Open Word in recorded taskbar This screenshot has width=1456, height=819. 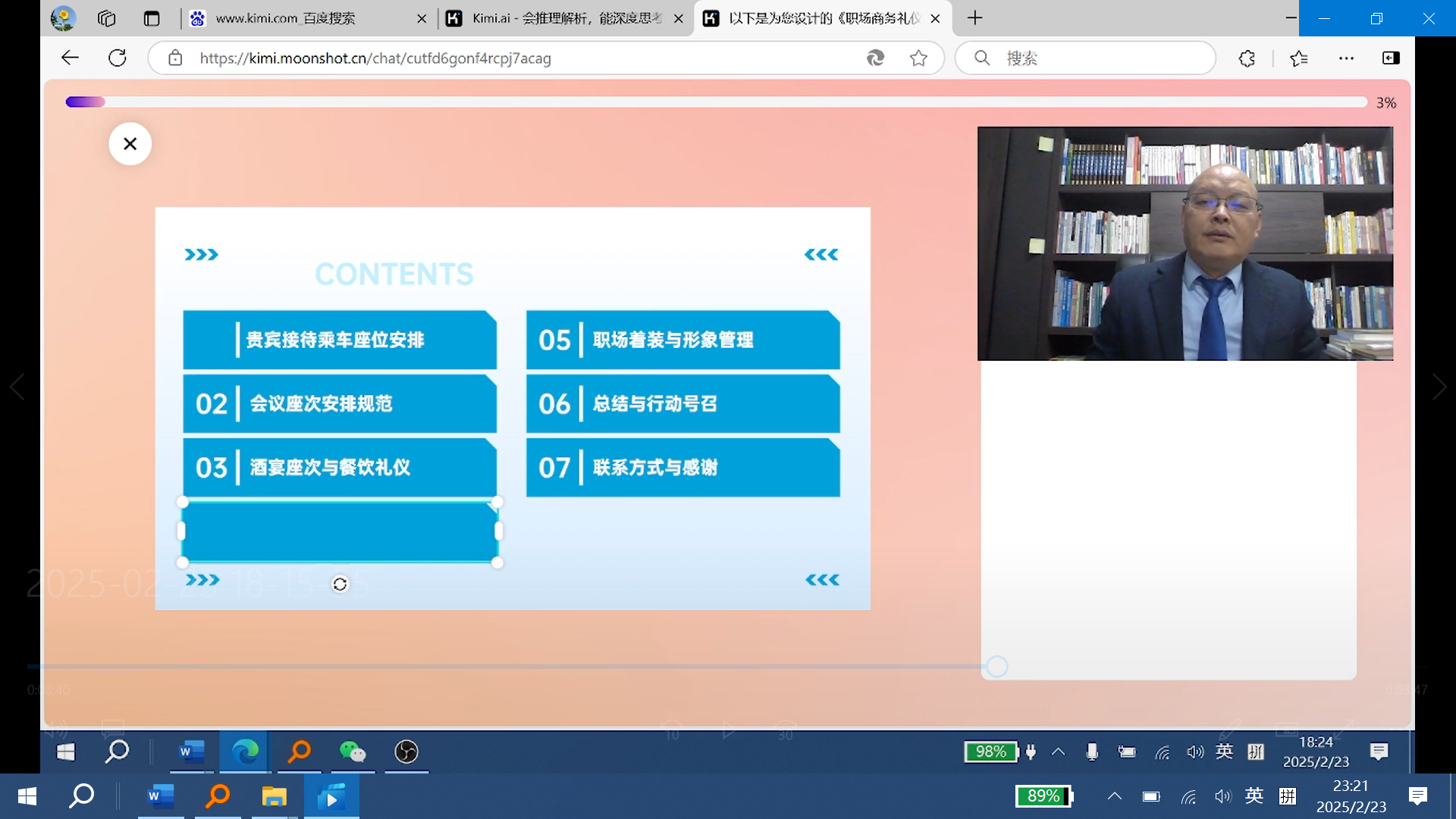coord(191,752)
